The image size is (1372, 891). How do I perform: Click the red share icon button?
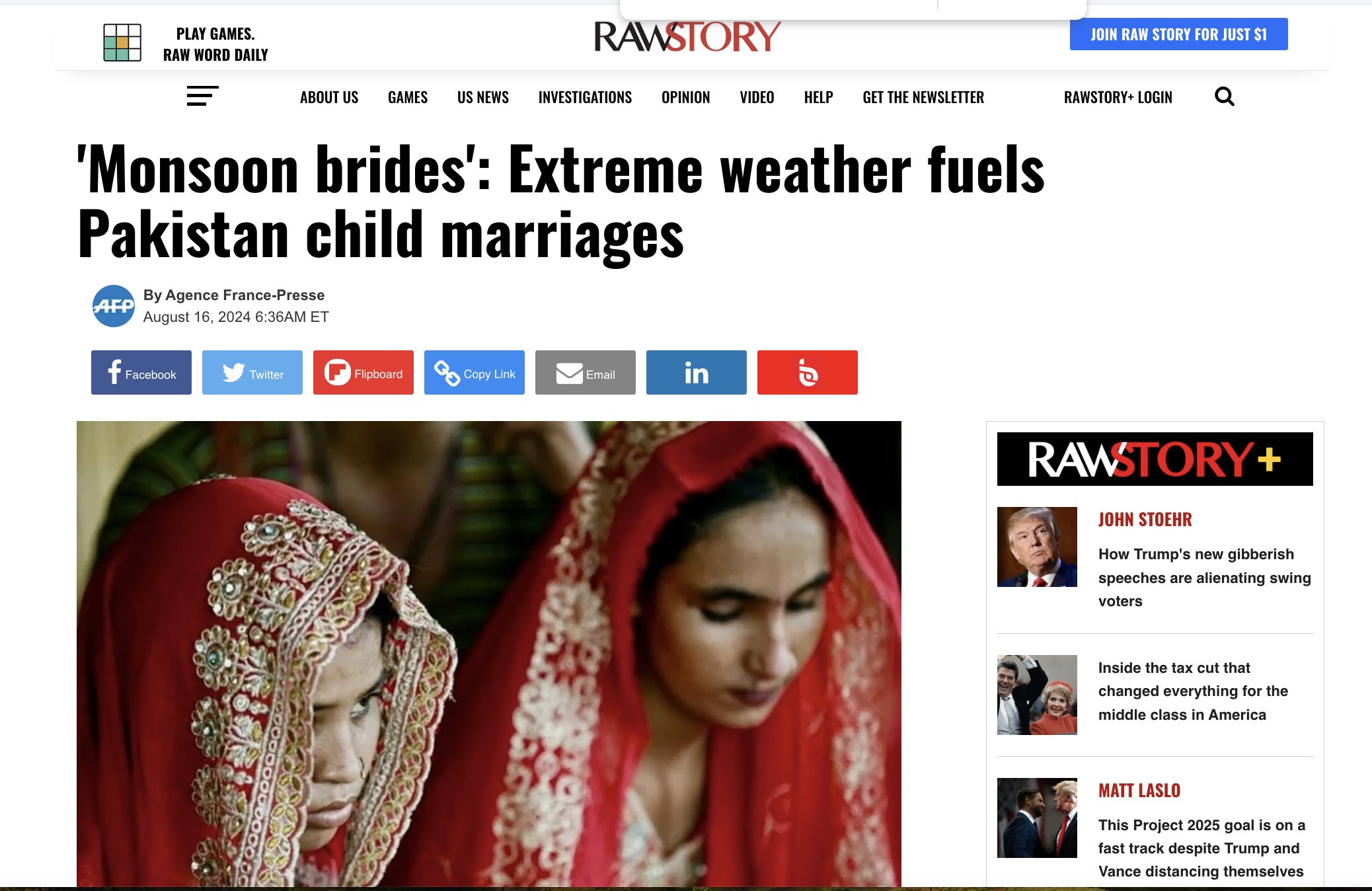[808, 373]
